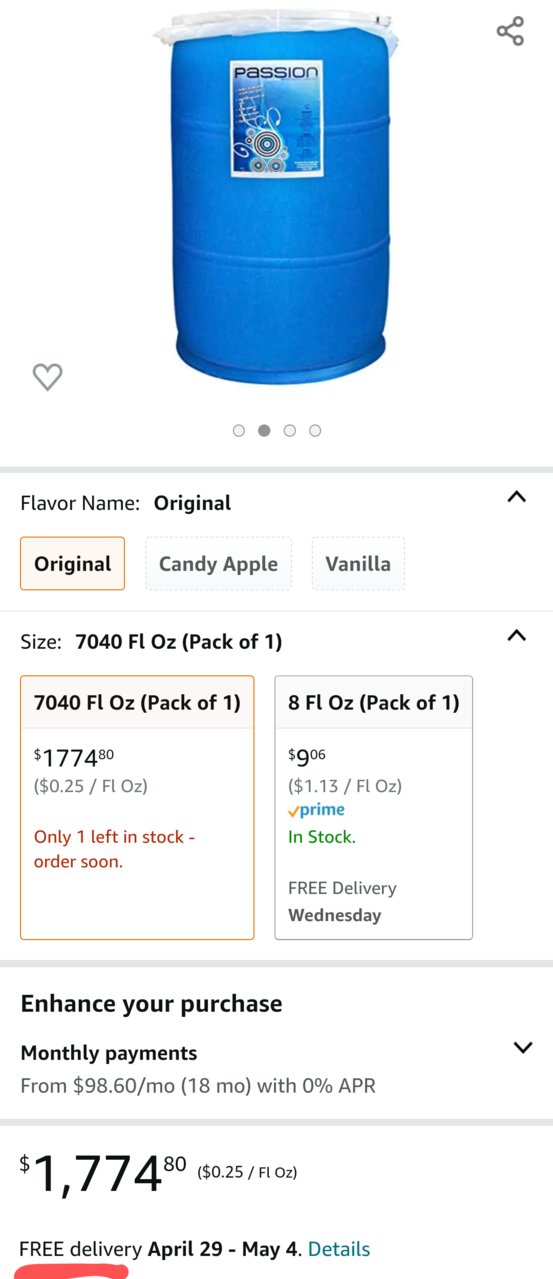Select the Candy Apple flavor
This screenshot has width=553, height=1279.
218,563
